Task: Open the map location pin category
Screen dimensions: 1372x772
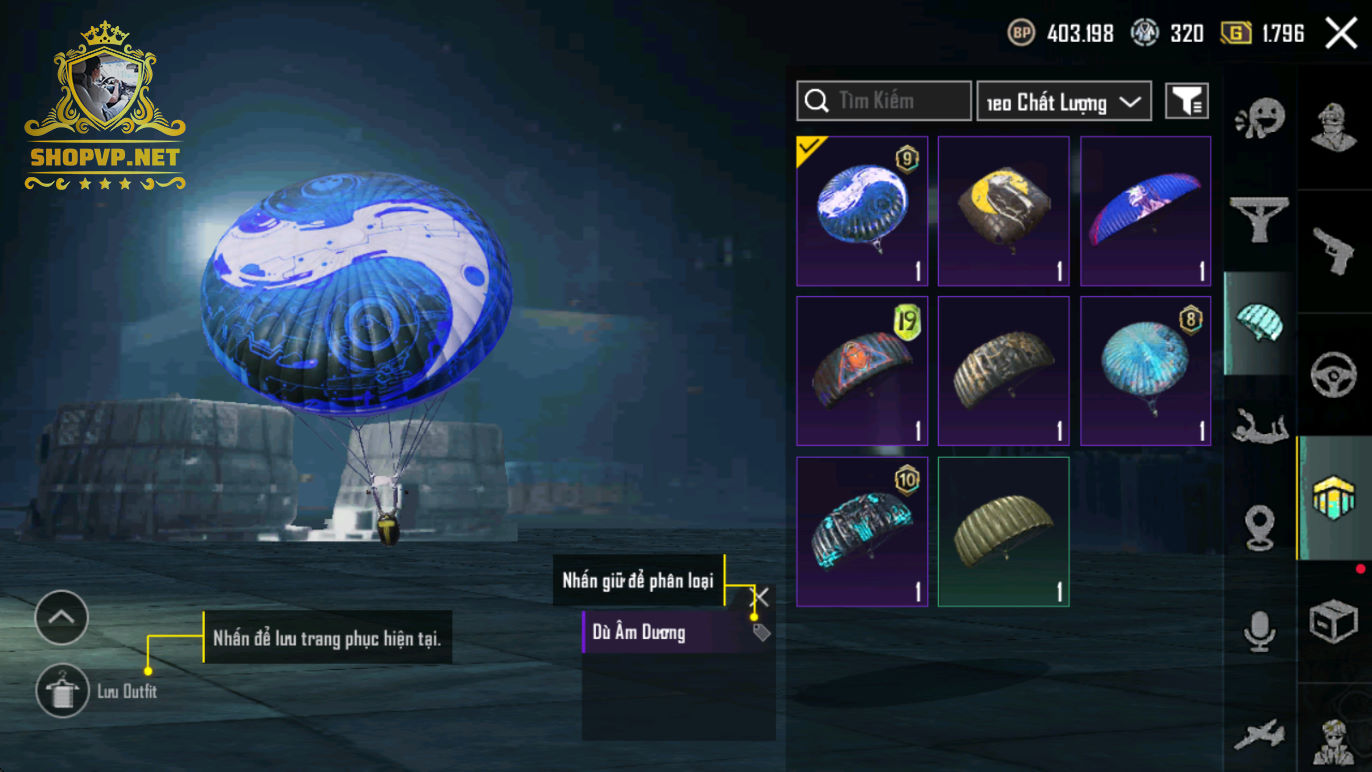Action: coord(1259,527)
